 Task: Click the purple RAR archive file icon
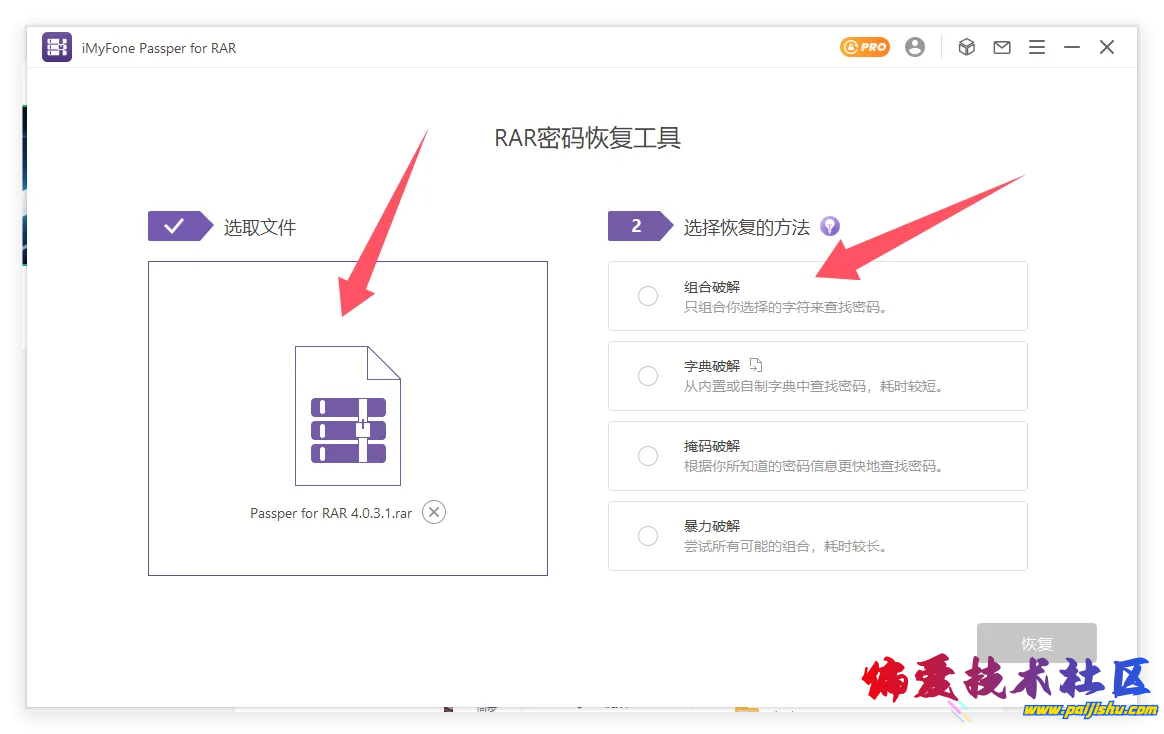coord(348,416)
